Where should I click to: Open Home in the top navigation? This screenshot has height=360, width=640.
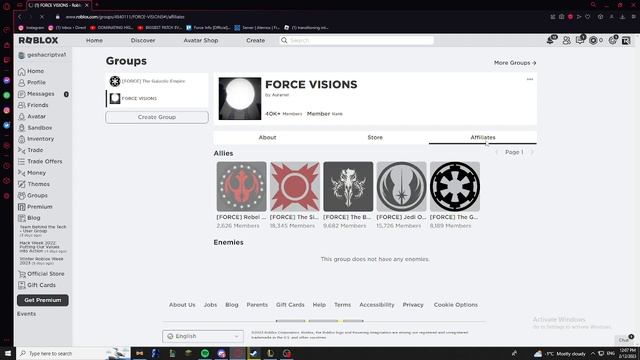(94, 40)
